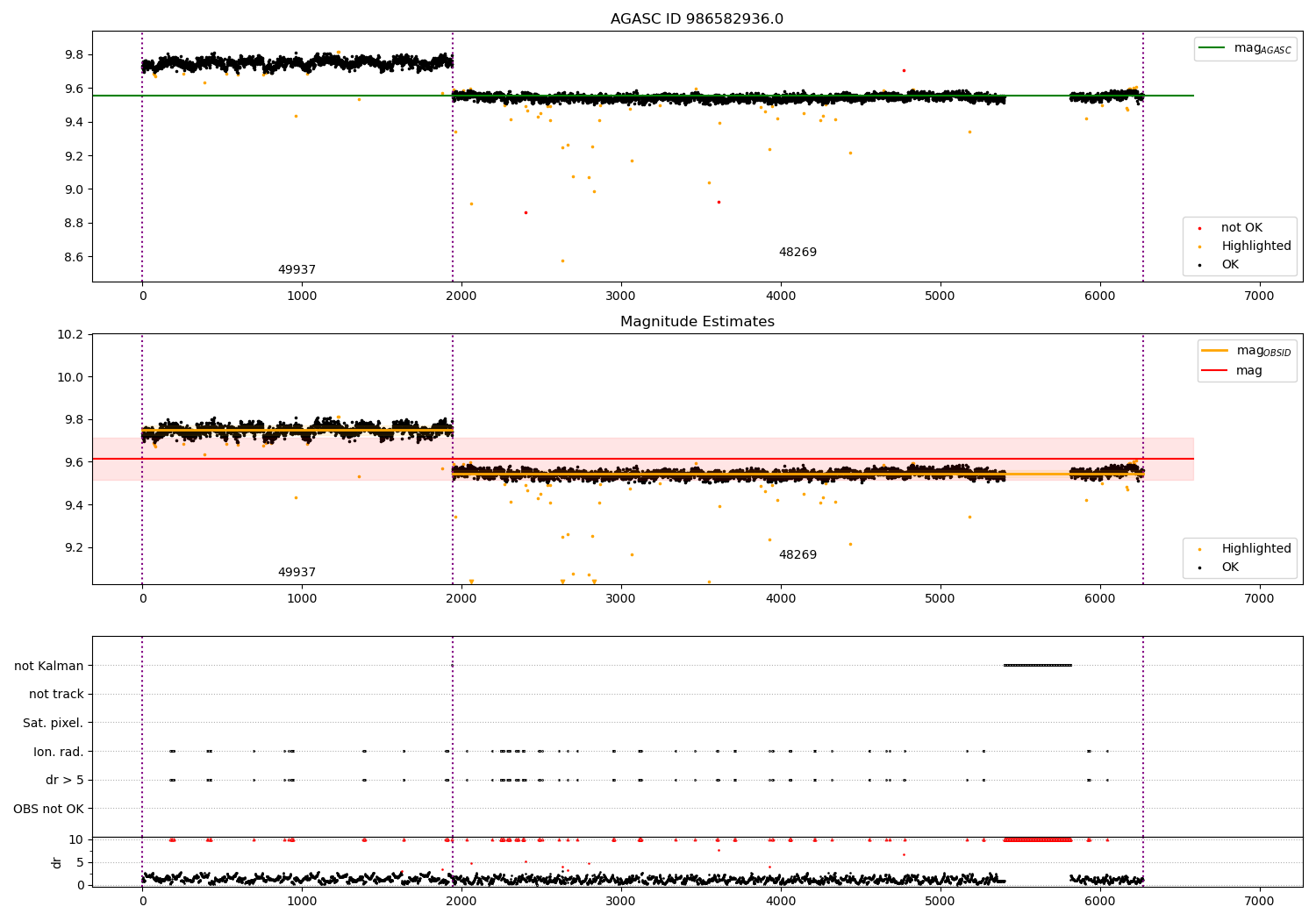Image resolution: width=1316 pixels, height=921 pixels.
Task: Click the 6000 x-tick label under the bottom plot
Action: [1100, 902]
